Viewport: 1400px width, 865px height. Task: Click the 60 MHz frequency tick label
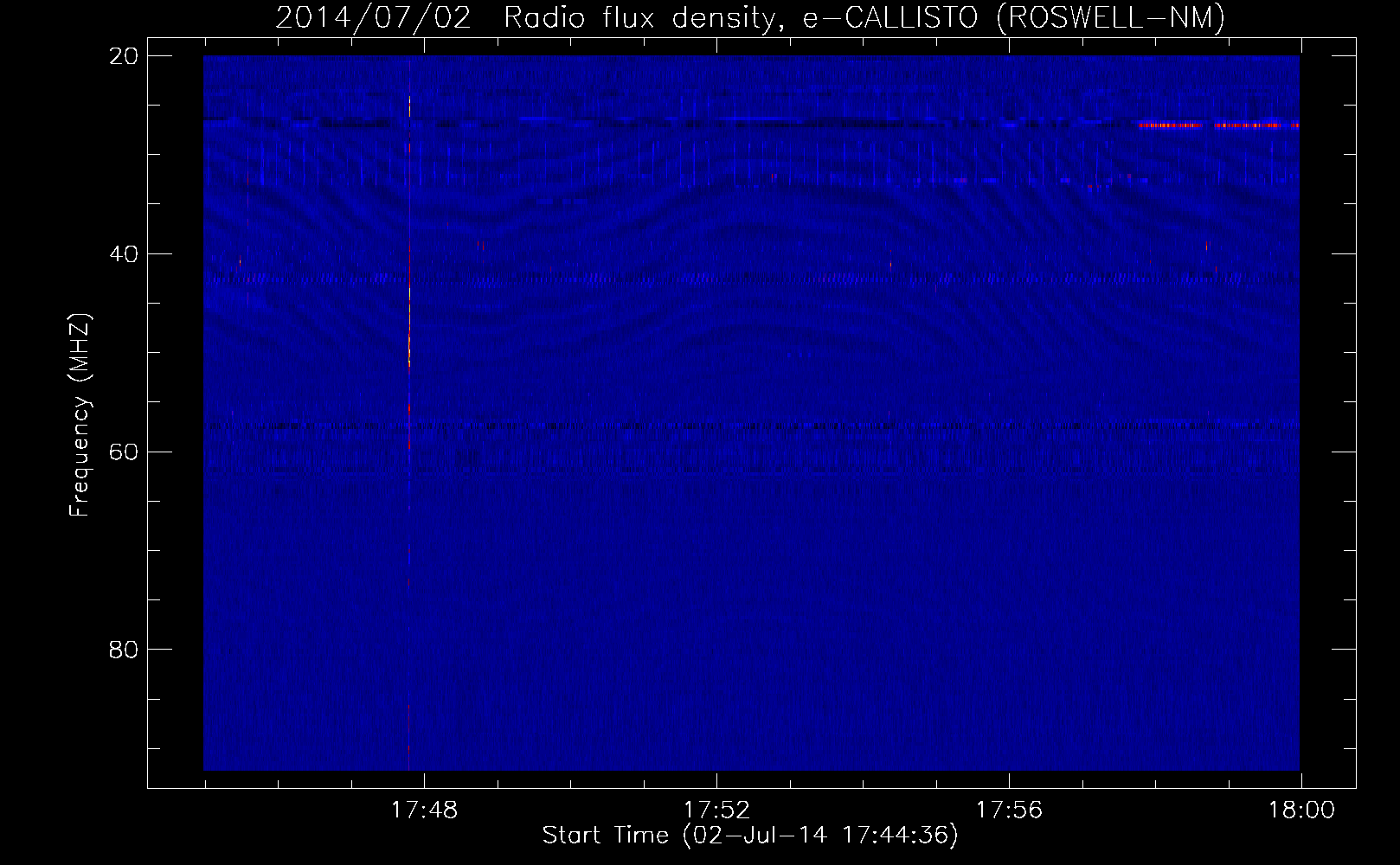124,452
